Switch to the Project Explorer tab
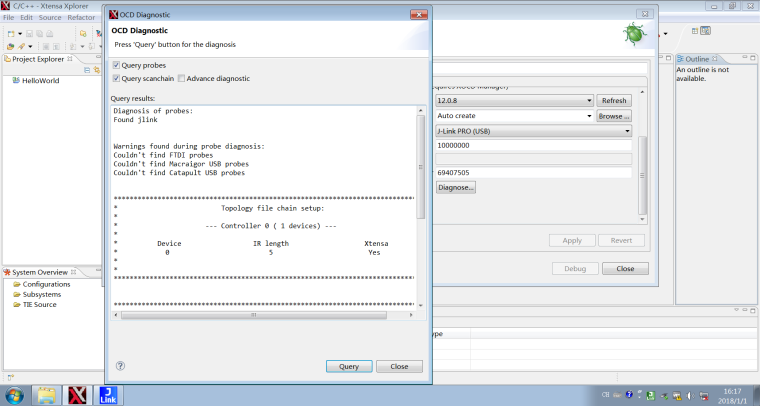 coord(38,59)
